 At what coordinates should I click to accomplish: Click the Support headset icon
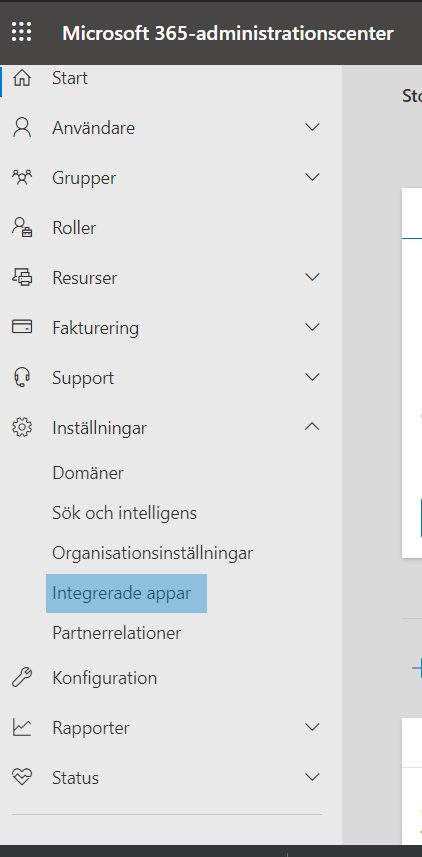22,378
